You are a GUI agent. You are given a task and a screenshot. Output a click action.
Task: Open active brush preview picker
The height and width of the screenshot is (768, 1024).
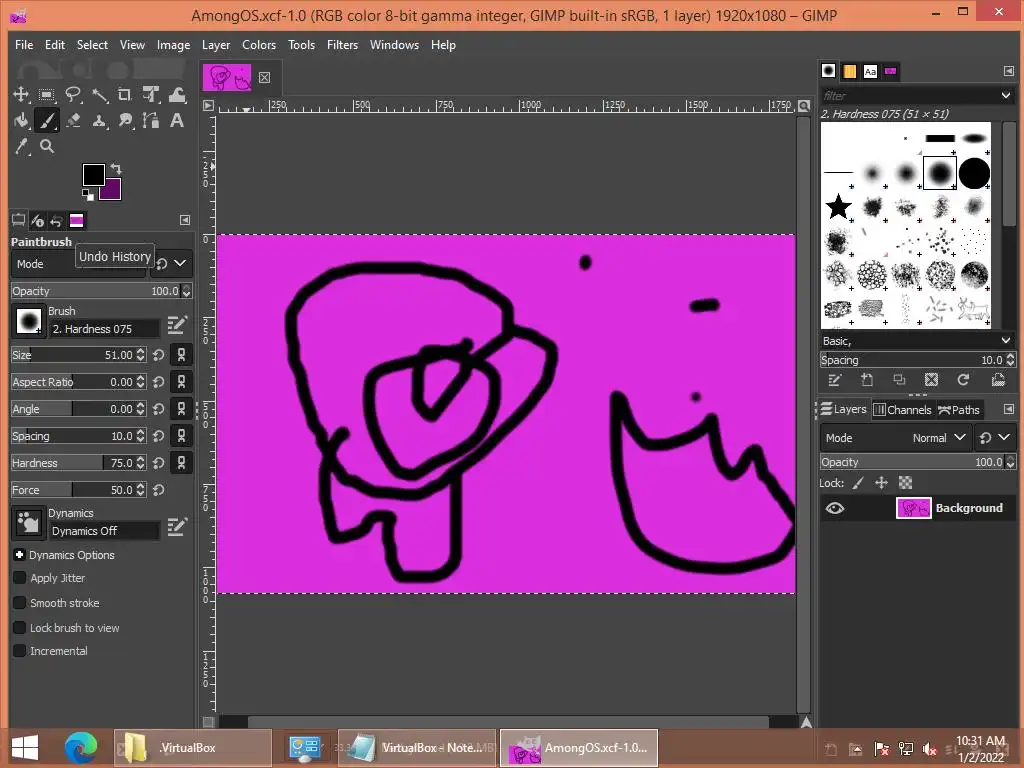pos(29,321)
